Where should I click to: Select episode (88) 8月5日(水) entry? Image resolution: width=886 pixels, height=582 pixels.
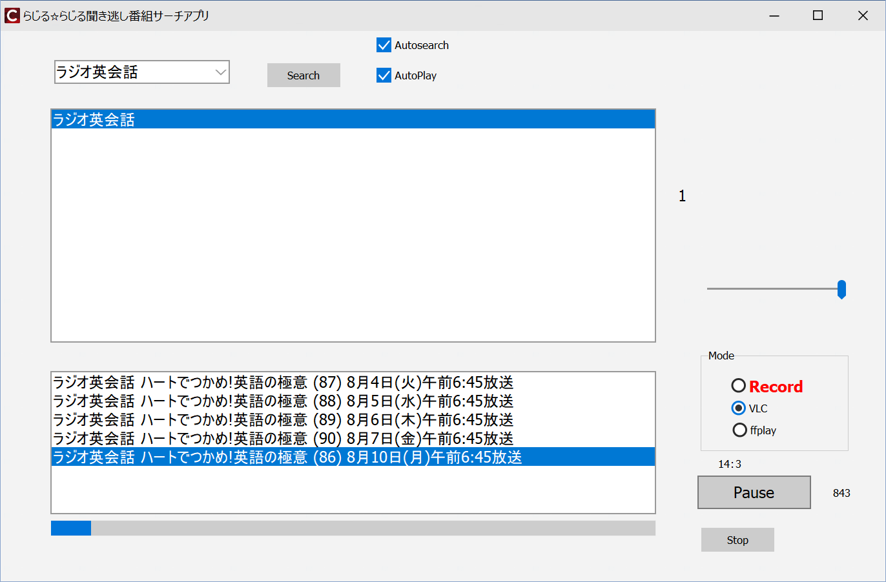click(353, 401)
